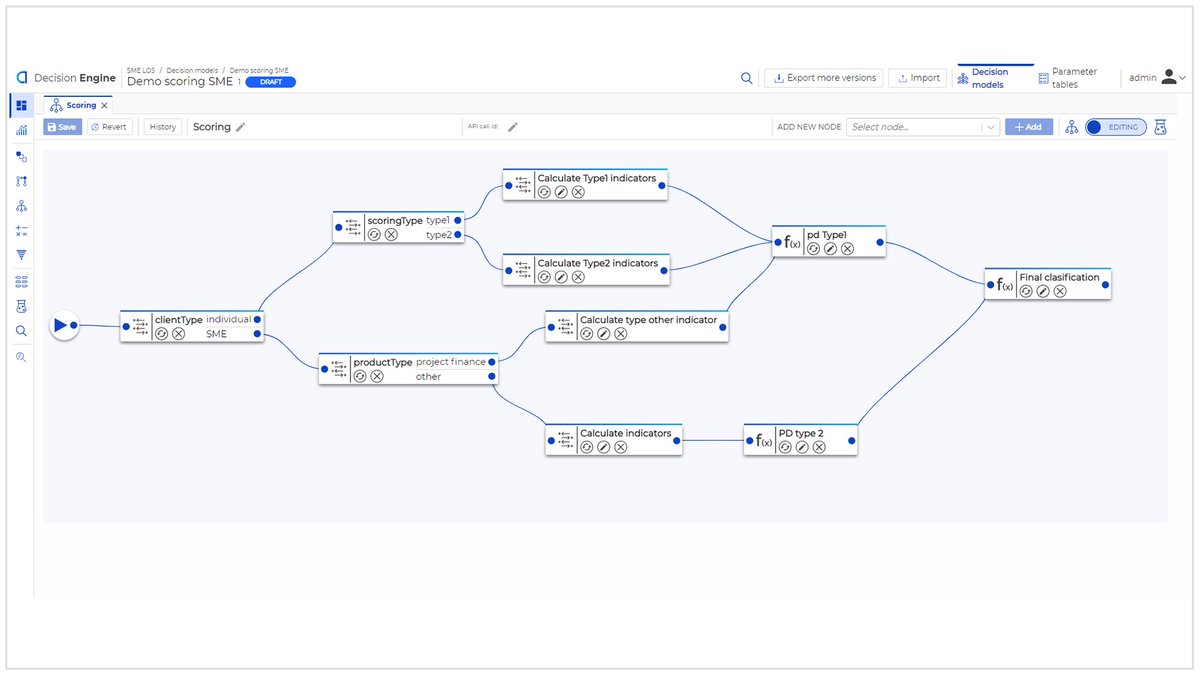Screen dimensions: 1200x675
Task: Open the lab flask icon in sidebar
Action: pos(21,306)
